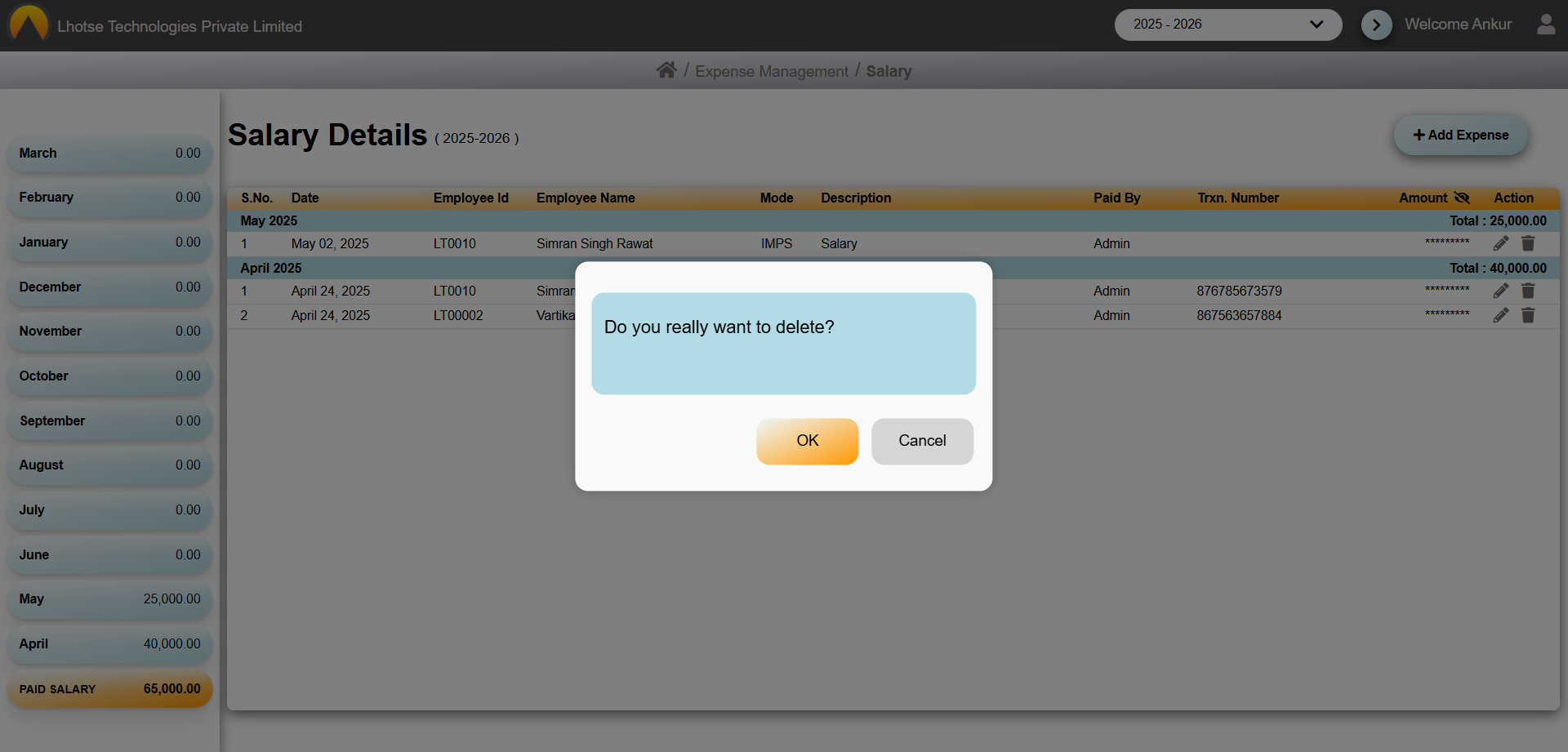Click transaction number 867563657884
The image size is (1568, 752).
pos(1239,315)
